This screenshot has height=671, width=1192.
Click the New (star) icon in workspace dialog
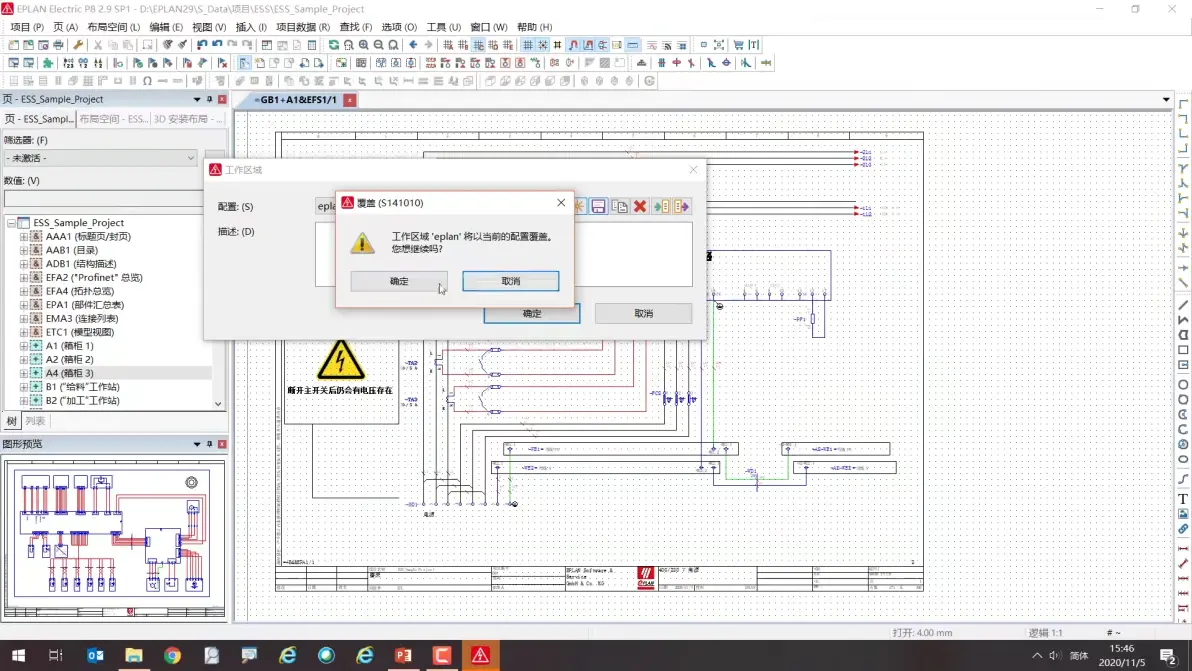click(579, 207)
